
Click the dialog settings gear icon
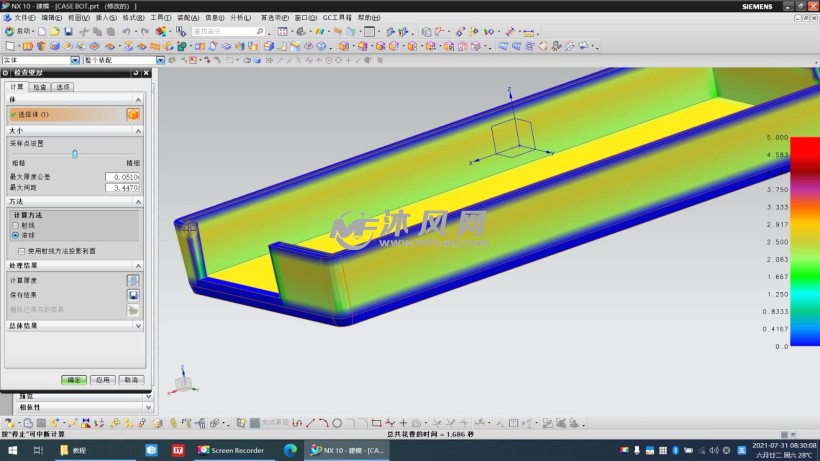(x=5, y=73)
